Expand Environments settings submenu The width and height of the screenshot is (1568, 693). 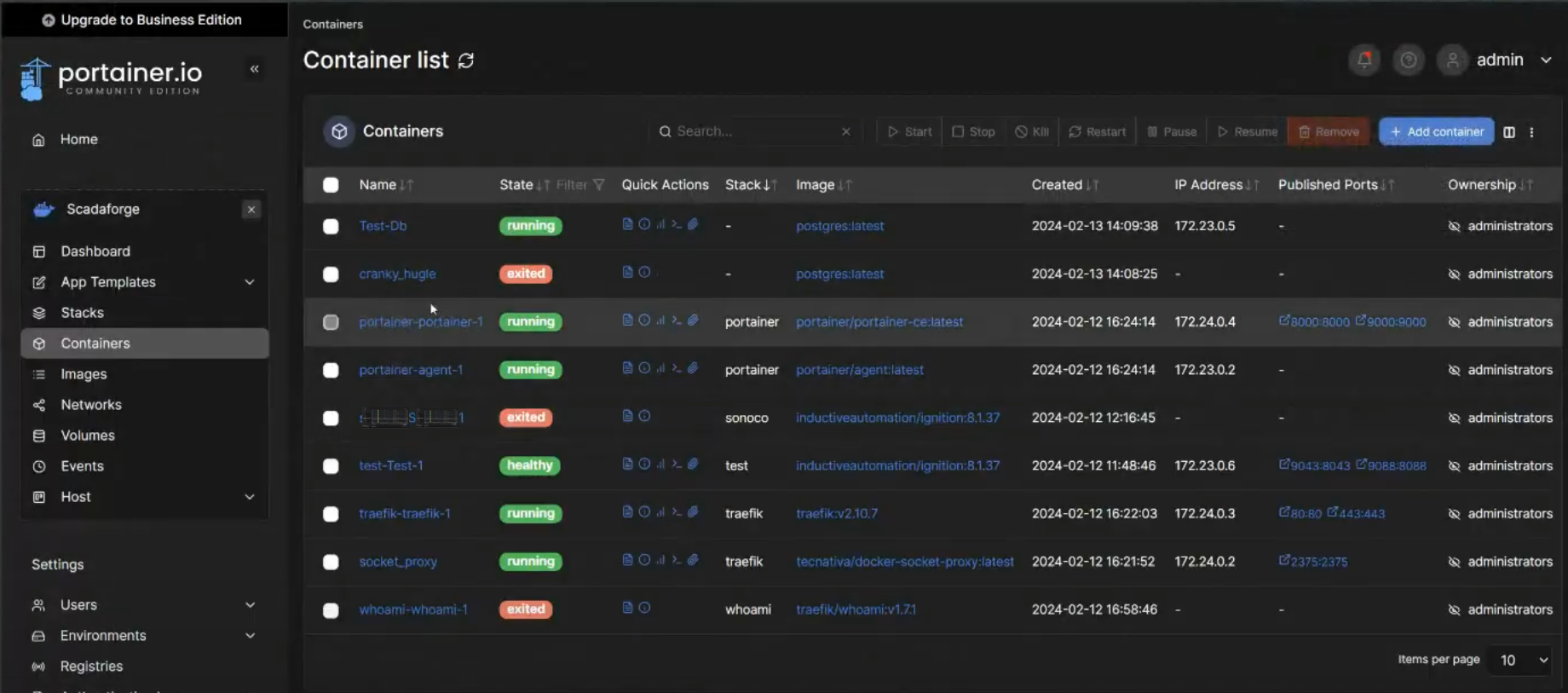250,636
